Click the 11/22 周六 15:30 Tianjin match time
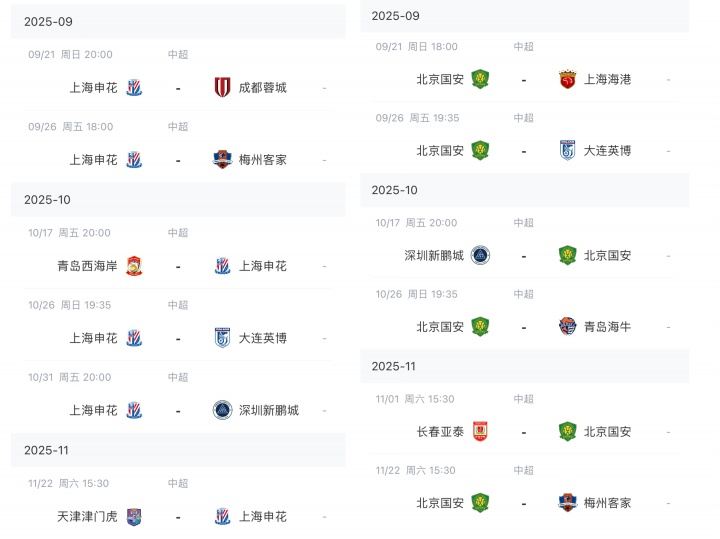 coord(68,483)
